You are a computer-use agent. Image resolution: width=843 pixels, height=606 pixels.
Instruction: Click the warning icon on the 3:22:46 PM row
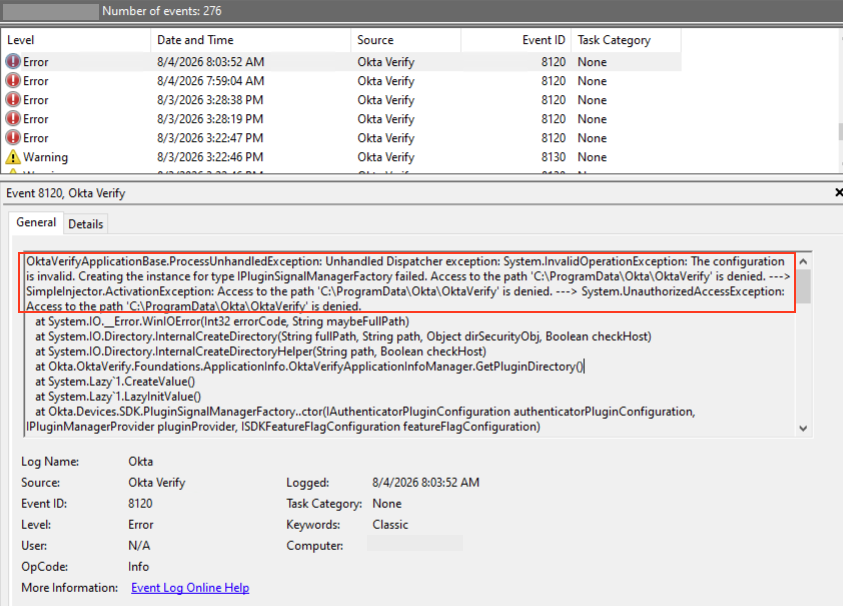13,157
